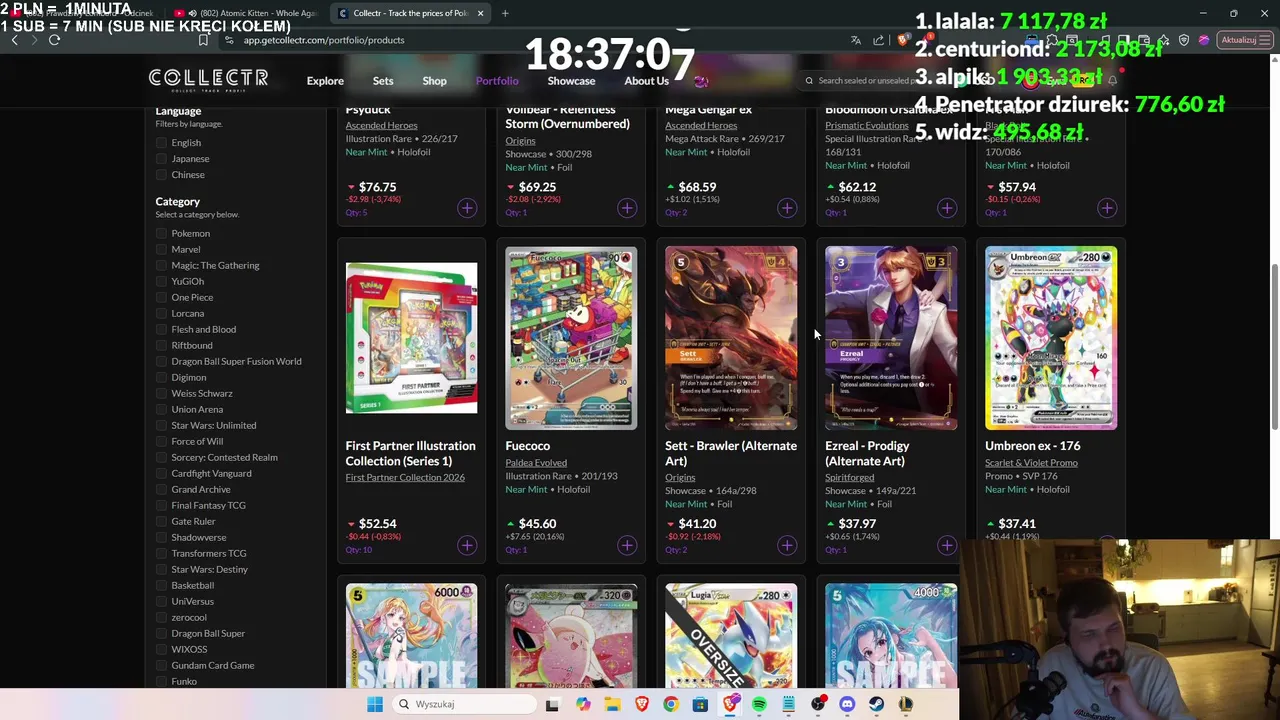
Task: Check the Japanese language filter
Action: pos(161,159)
